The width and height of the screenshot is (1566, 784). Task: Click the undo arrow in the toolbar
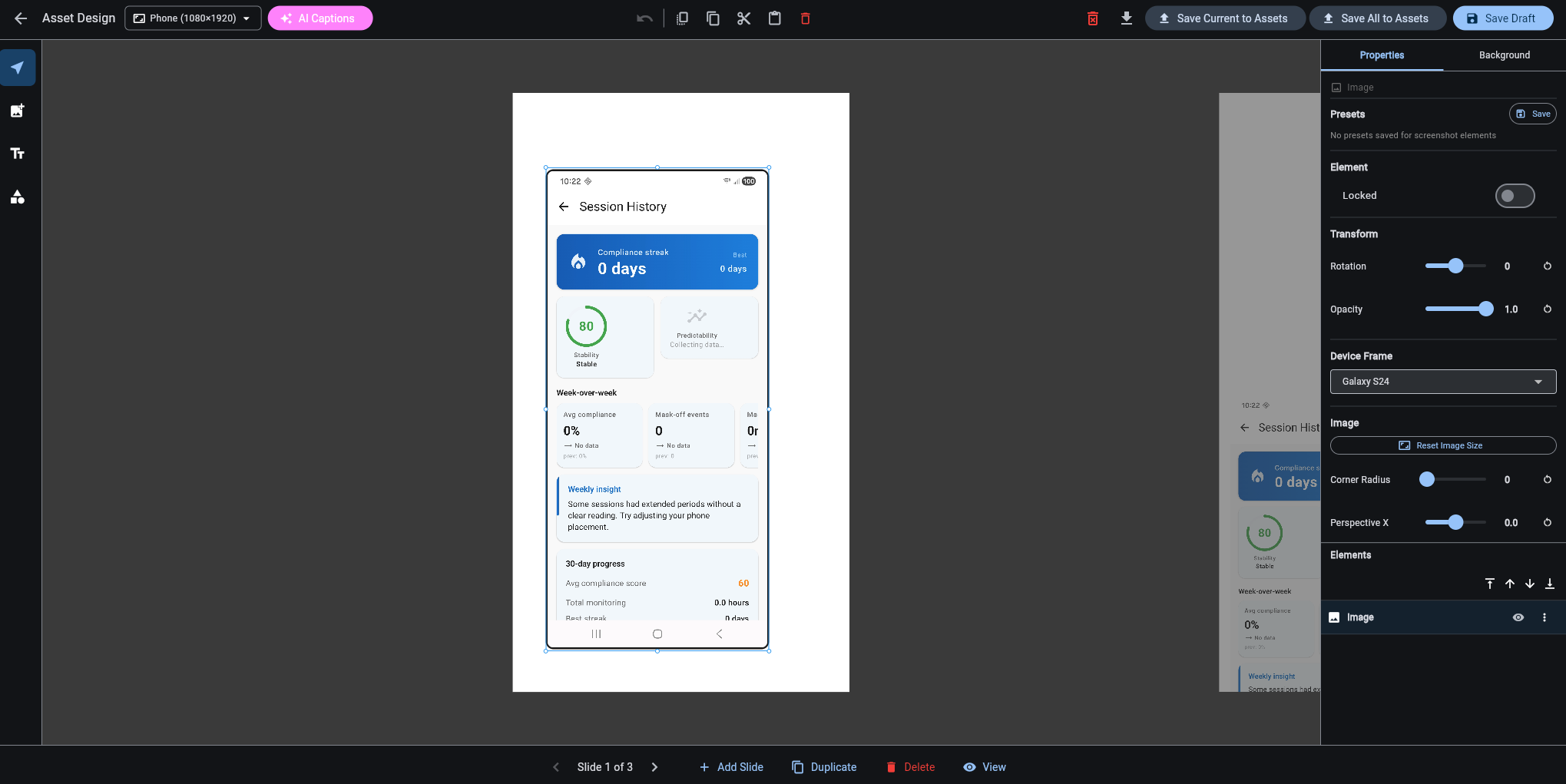[644, 18]
